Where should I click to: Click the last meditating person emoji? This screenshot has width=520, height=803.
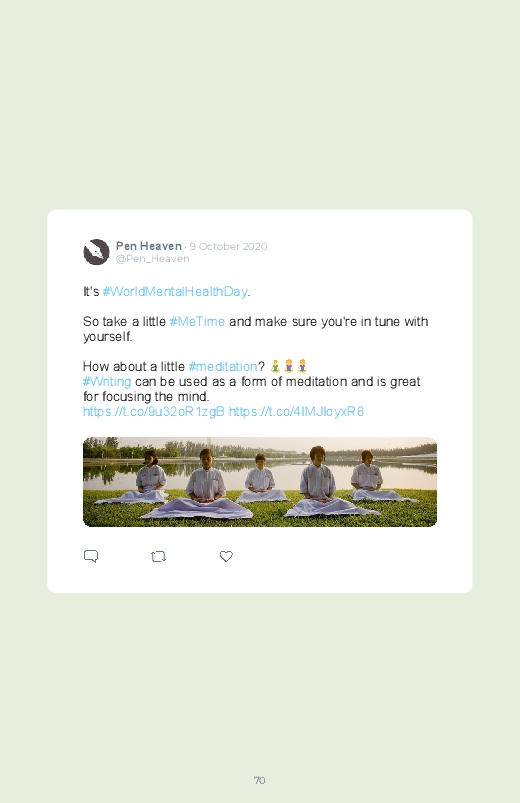[x=302, y=366]
